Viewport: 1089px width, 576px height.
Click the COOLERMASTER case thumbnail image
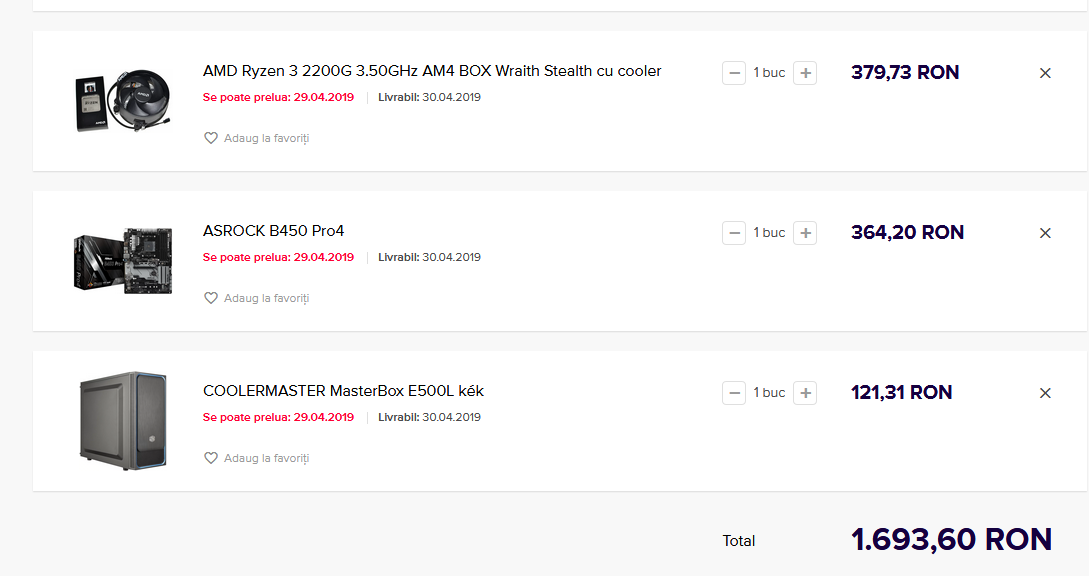(123, 421)
